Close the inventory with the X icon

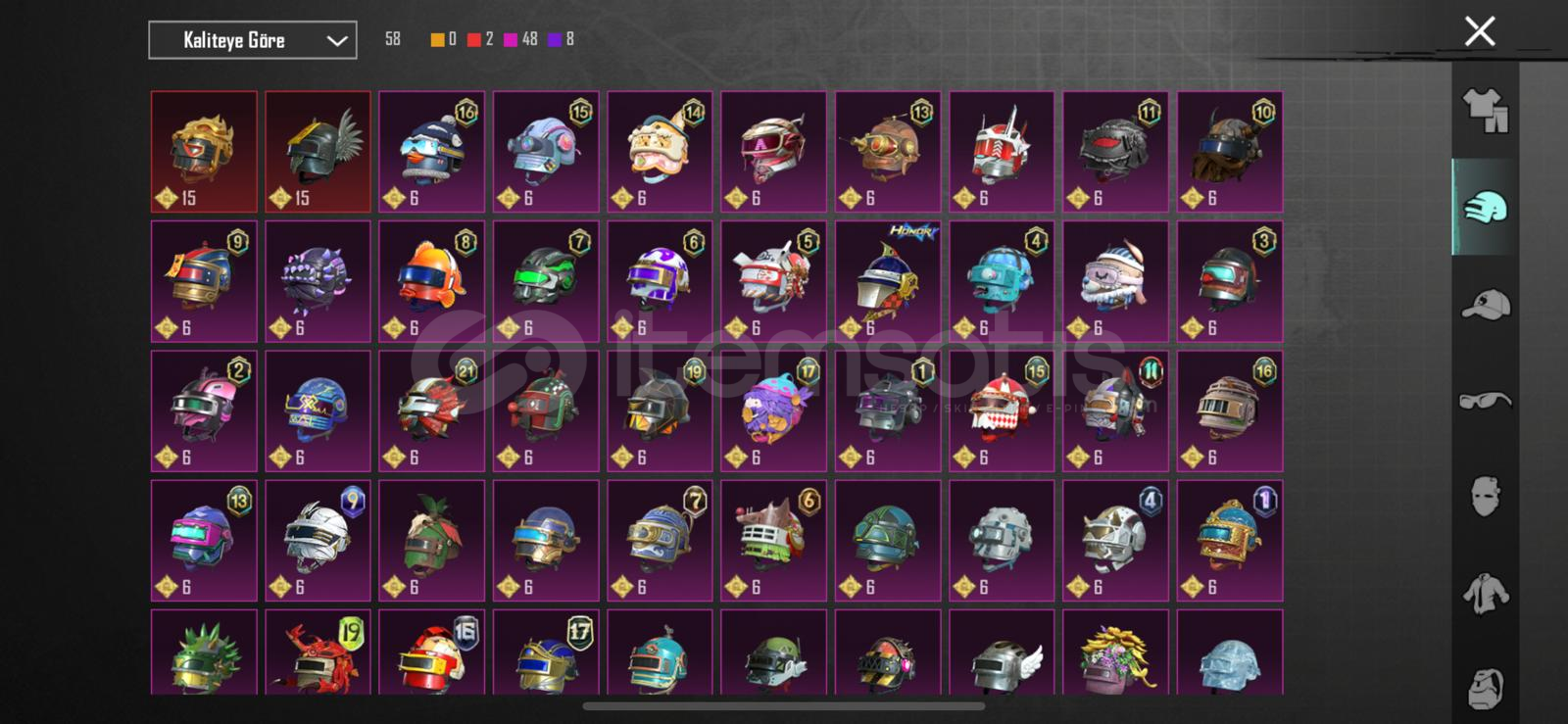point(1479,31)
